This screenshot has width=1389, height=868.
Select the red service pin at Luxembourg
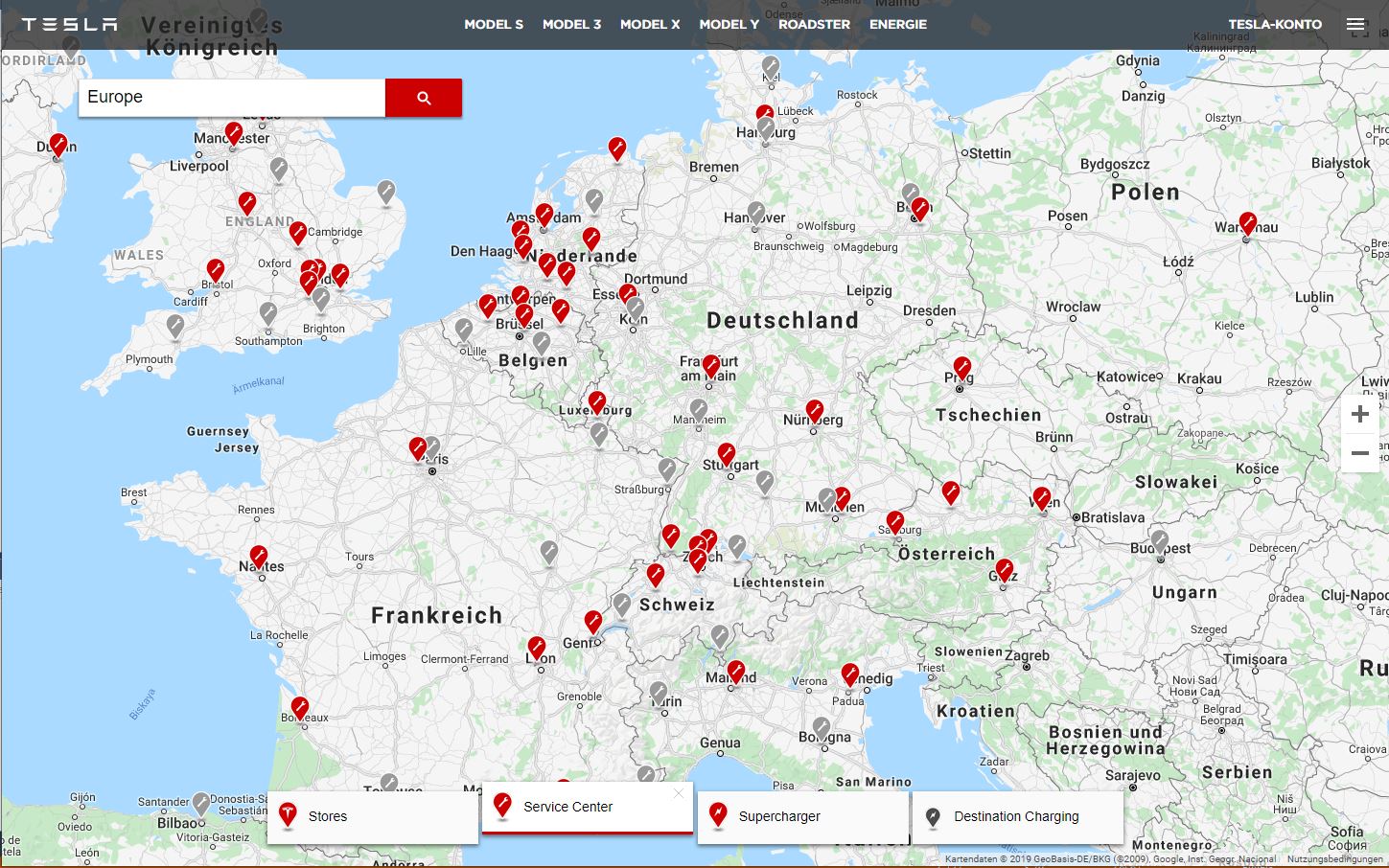597,403
